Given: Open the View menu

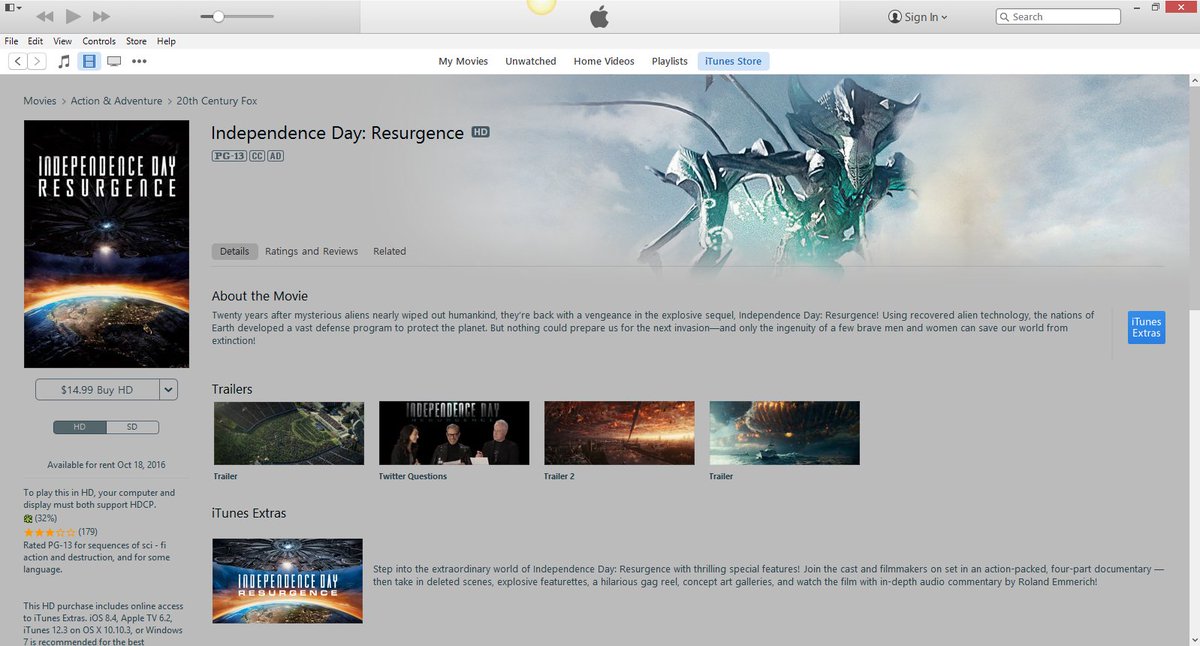Looking at the screenshot, I should click(x=62, y=41).
